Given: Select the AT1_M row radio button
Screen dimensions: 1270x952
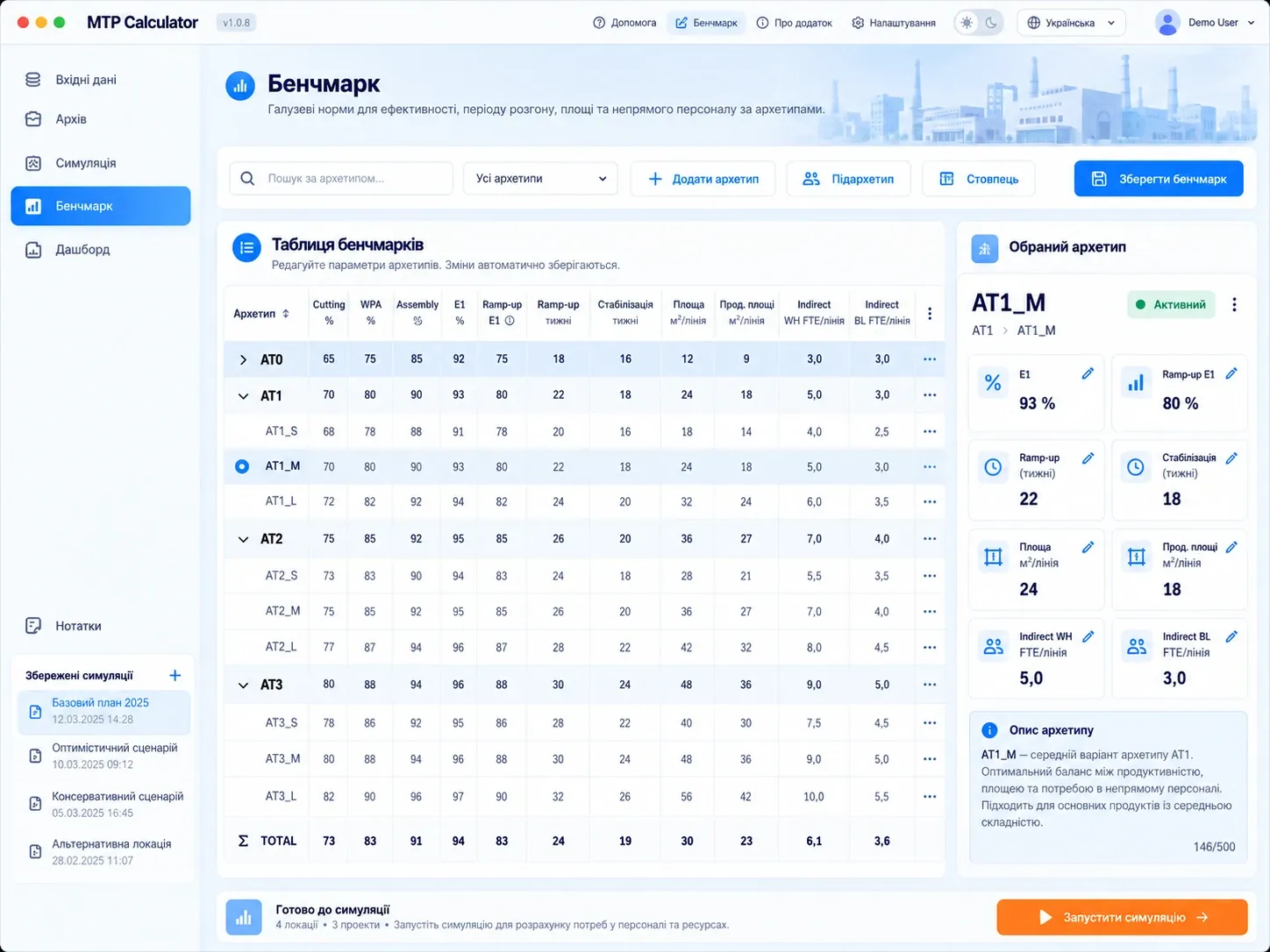Looking at the screenshot, I should coord(242,466).
